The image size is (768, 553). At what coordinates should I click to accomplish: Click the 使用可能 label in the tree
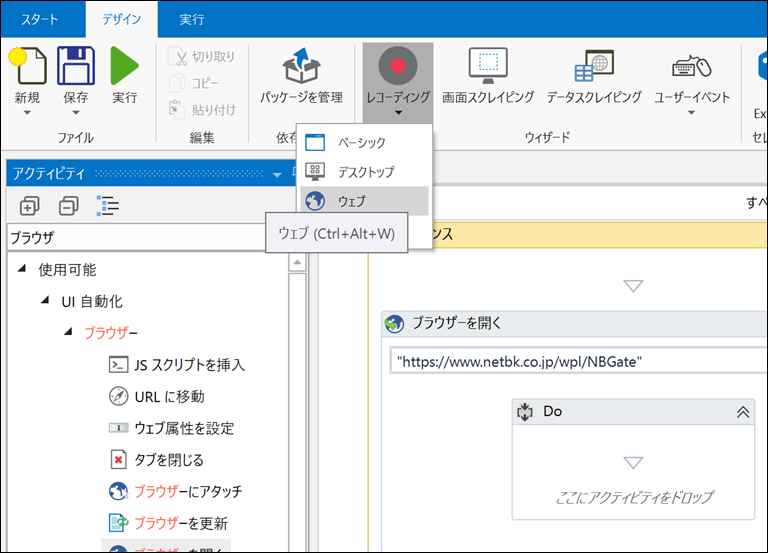68,269
